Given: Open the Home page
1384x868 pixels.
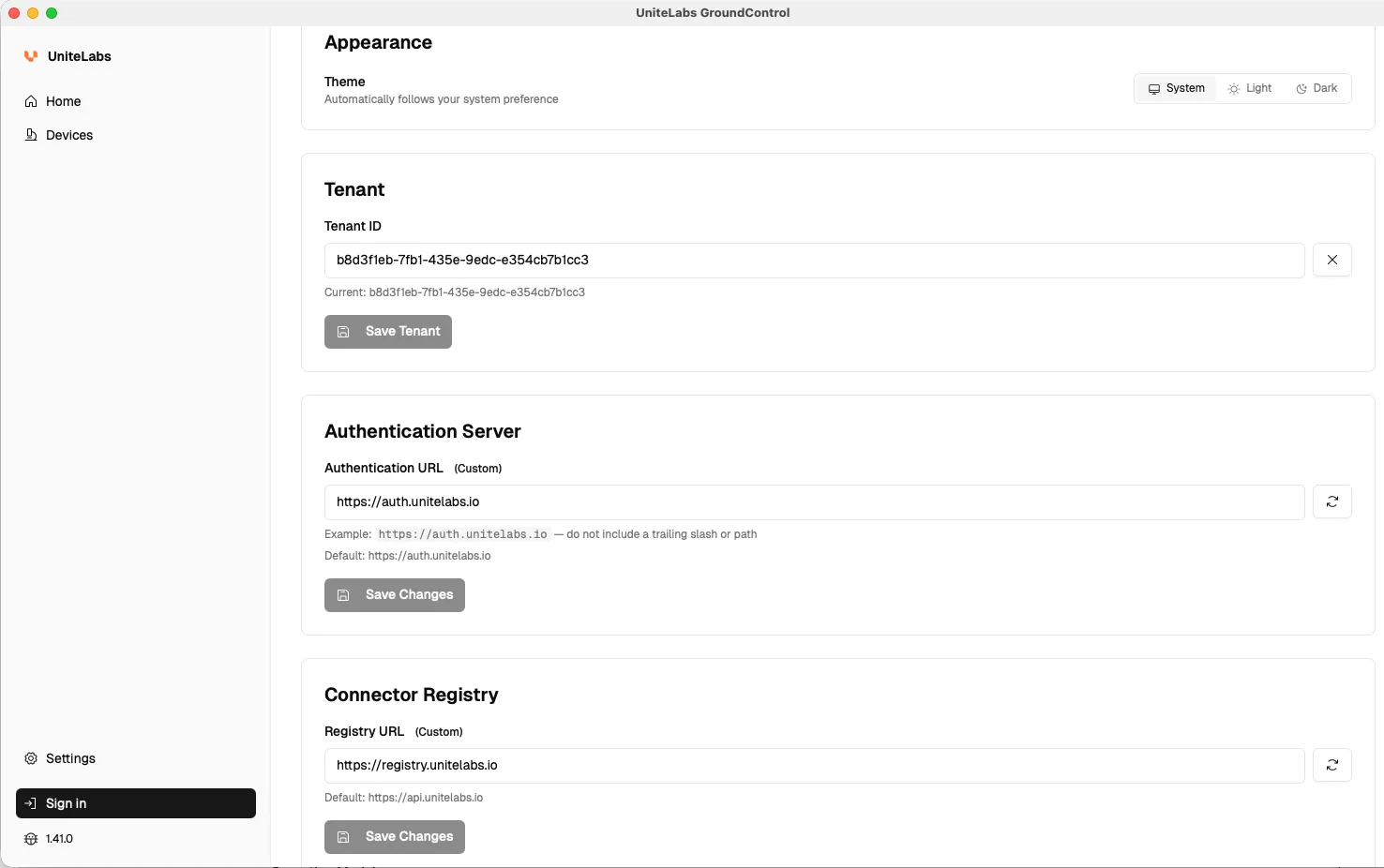Looking at the screenshot, I should point(136,101).
